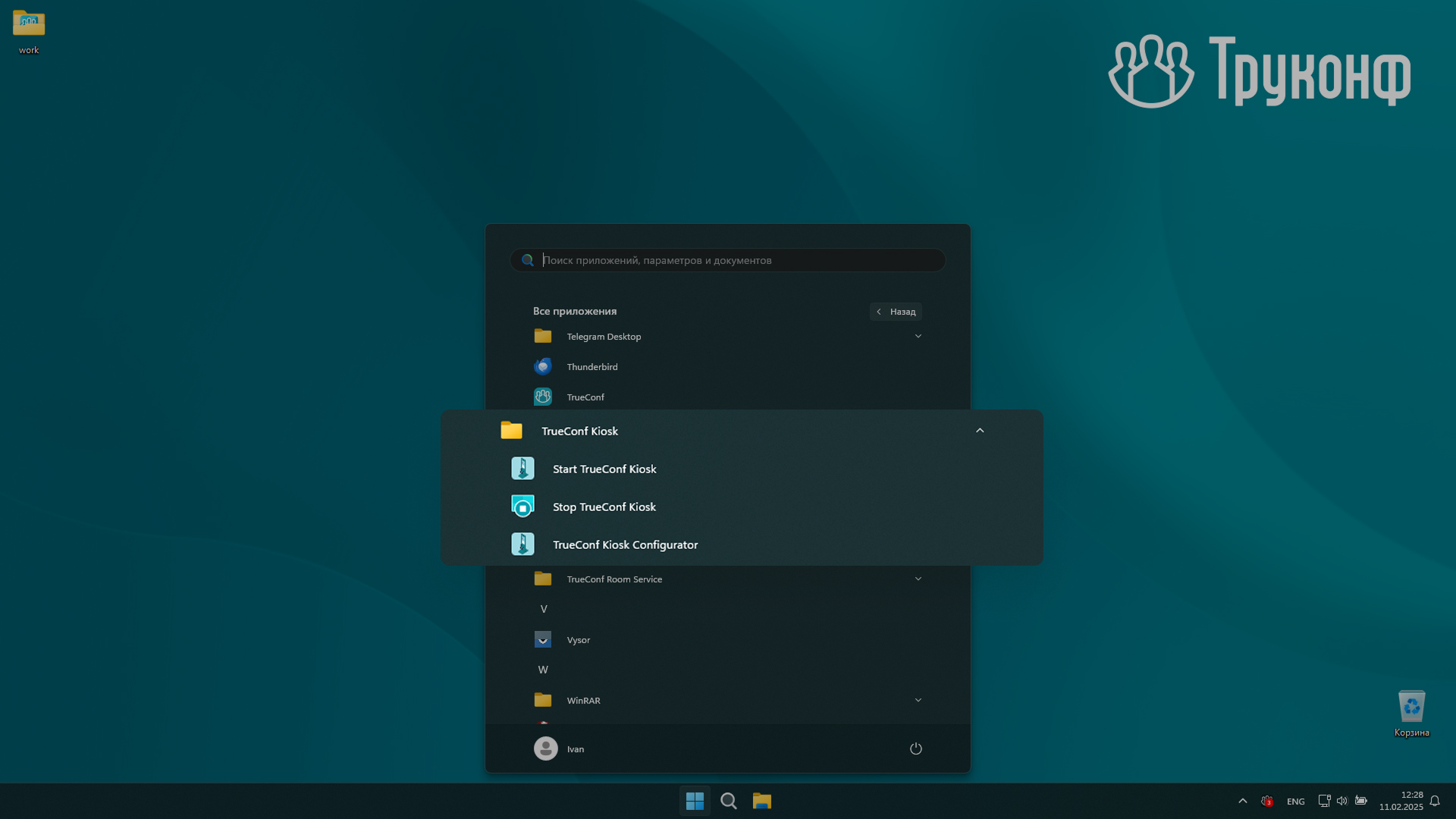Click the TrueConf Kiosk folder icon
The width and height of the screenshot is (1456, 819).
click(x=512, y=431)
